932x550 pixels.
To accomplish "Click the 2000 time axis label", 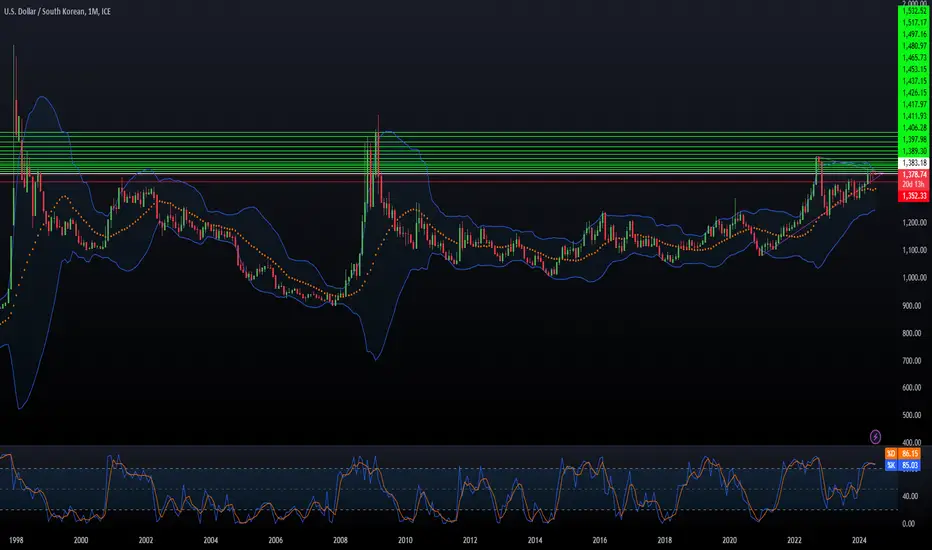I will click(81, 540).
